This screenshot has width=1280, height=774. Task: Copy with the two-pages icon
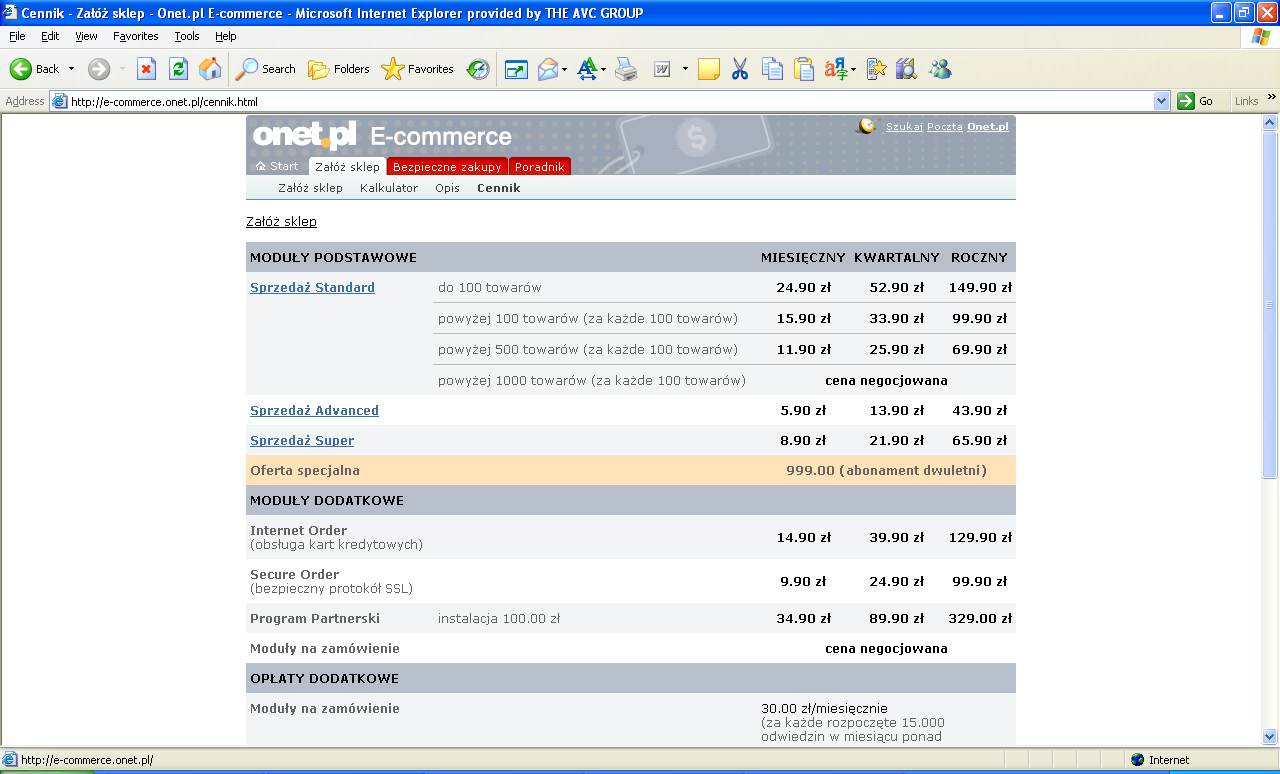(x=772, y=69)
